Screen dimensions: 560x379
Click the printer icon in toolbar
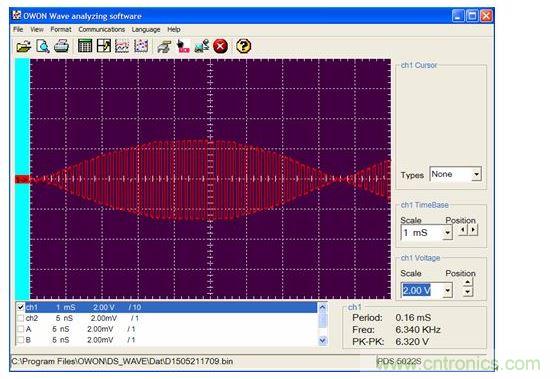[61, 46]
